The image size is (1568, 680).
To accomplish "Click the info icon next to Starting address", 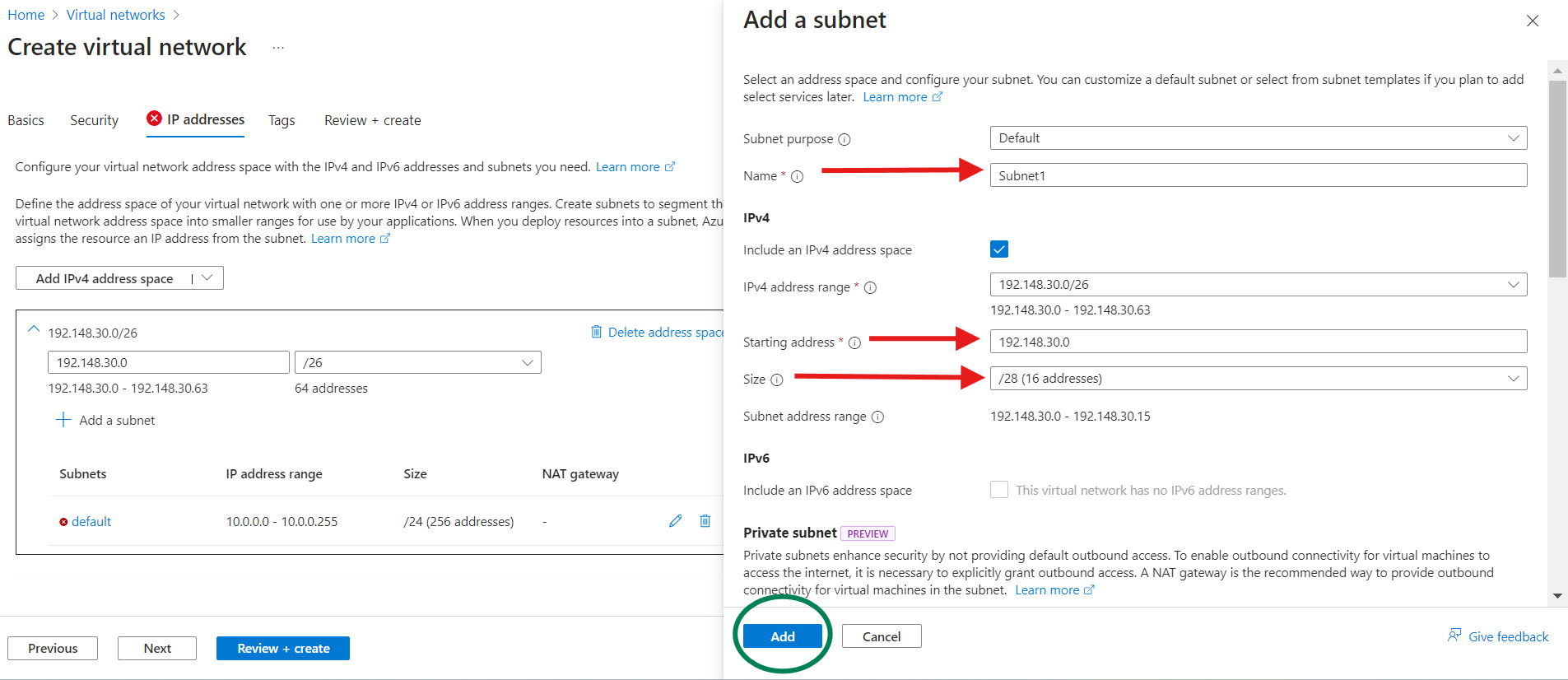I will 854,343.
